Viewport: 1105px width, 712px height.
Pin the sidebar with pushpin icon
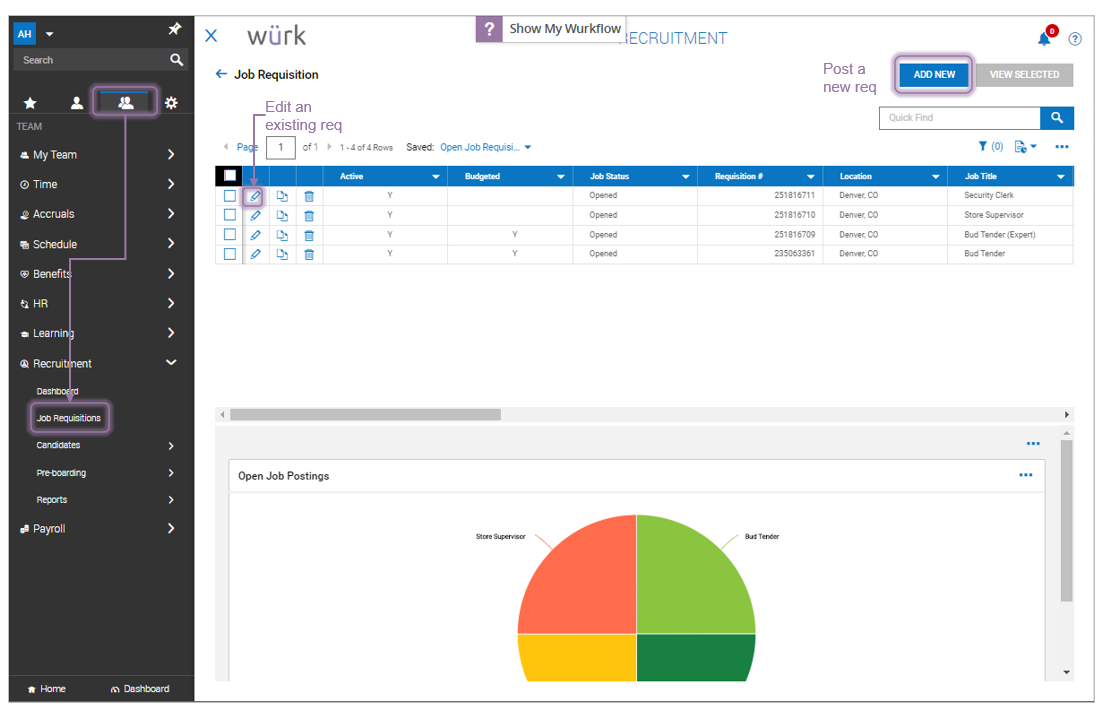point(174,29)
